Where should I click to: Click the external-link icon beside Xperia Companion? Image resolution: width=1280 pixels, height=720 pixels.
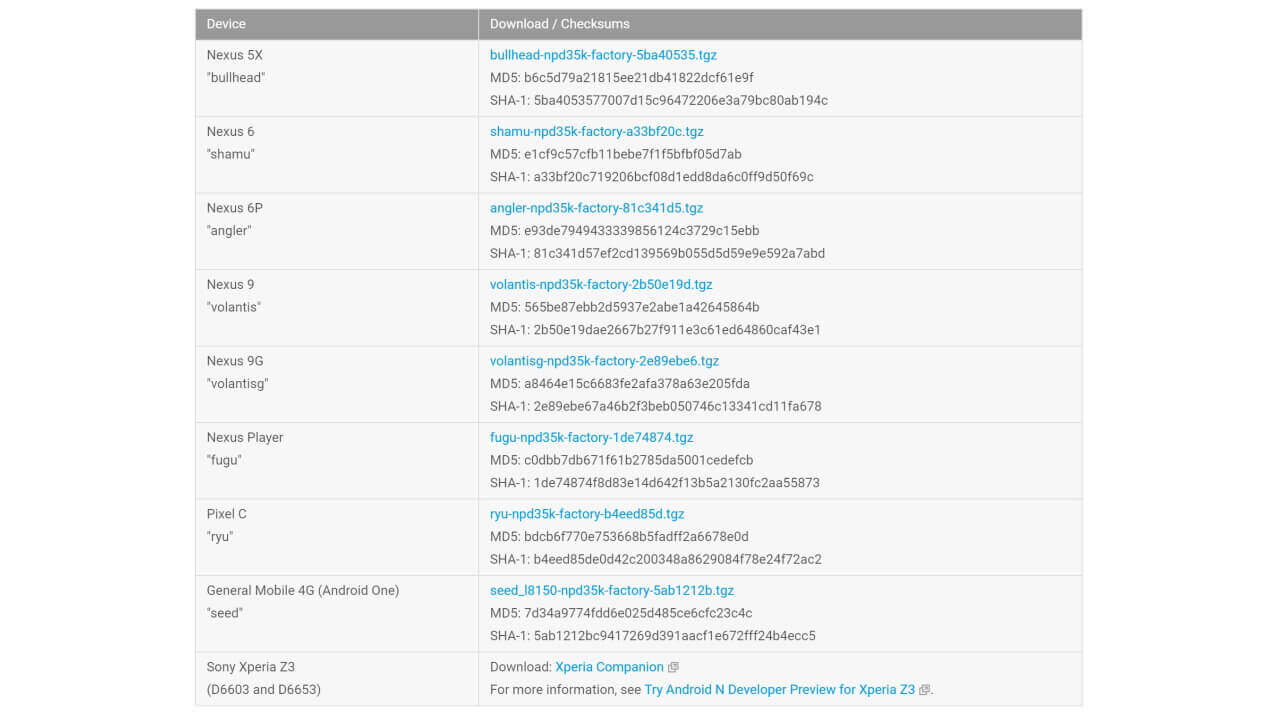[673, 667]
